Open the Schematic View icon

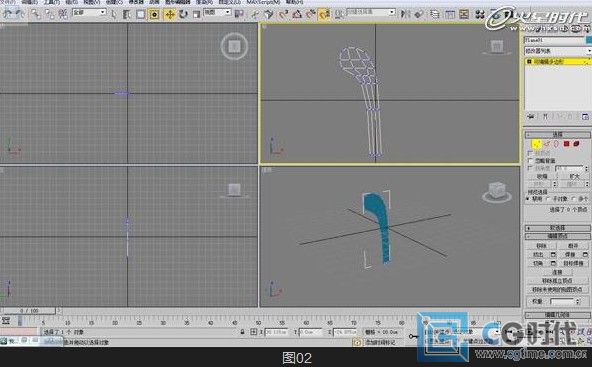(x=464, y=14)
